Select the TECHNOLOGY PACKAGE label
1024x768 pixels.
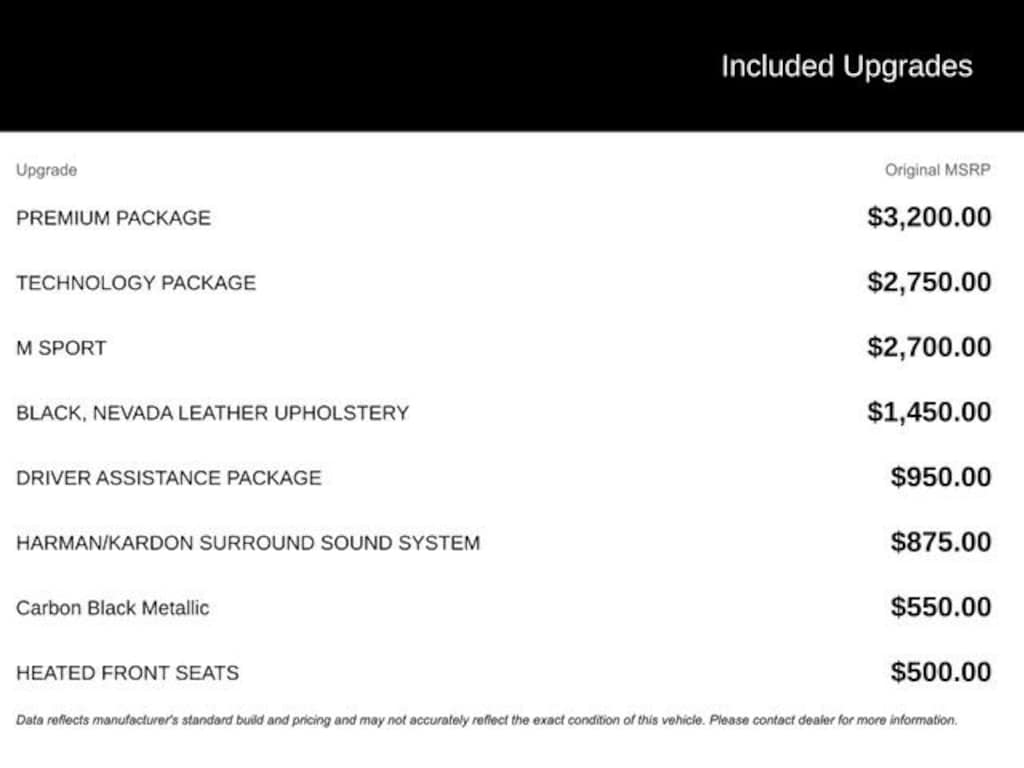coord(136,283)
